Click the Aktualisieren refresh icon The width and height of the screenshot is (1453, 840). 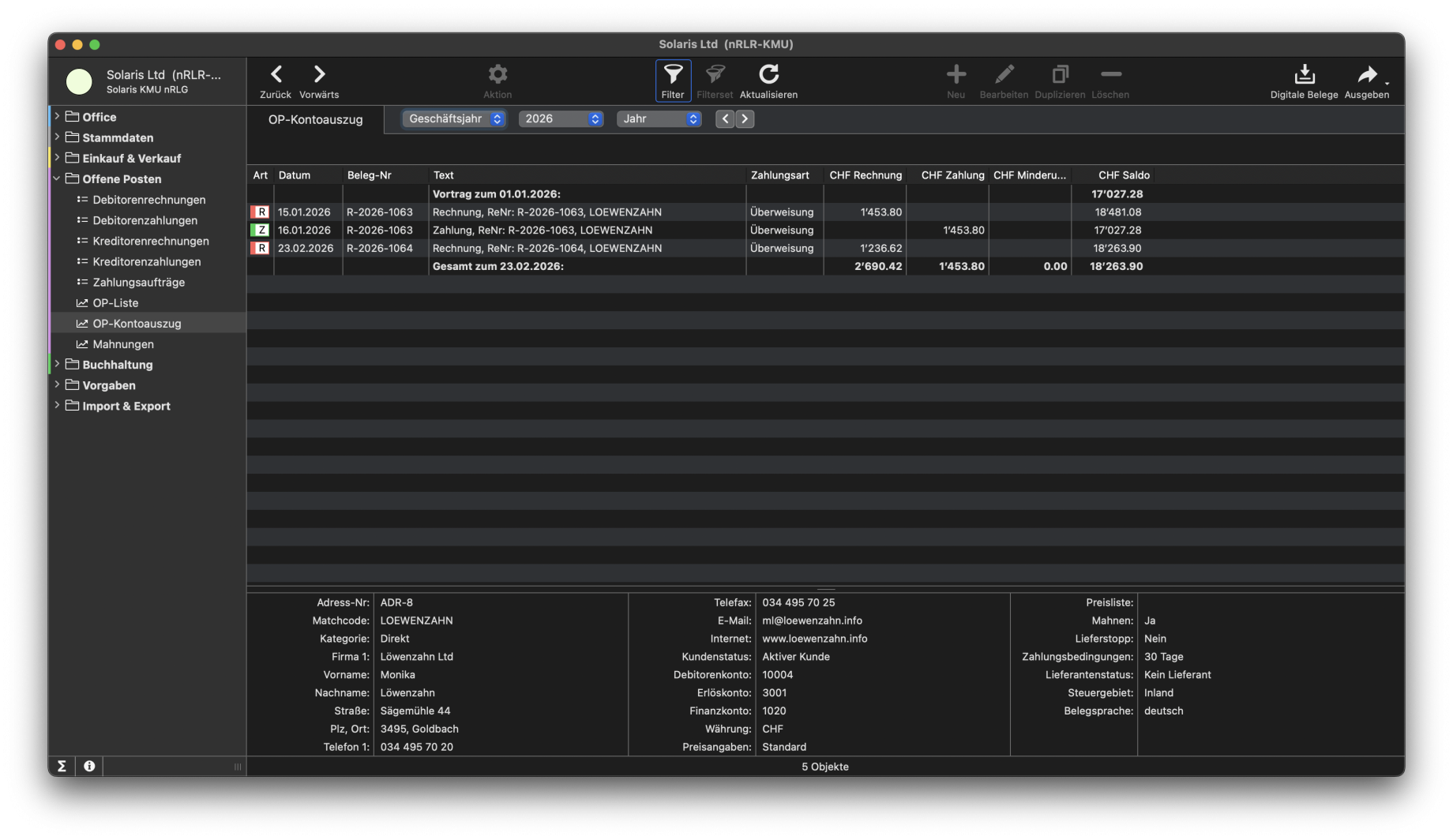768,75
